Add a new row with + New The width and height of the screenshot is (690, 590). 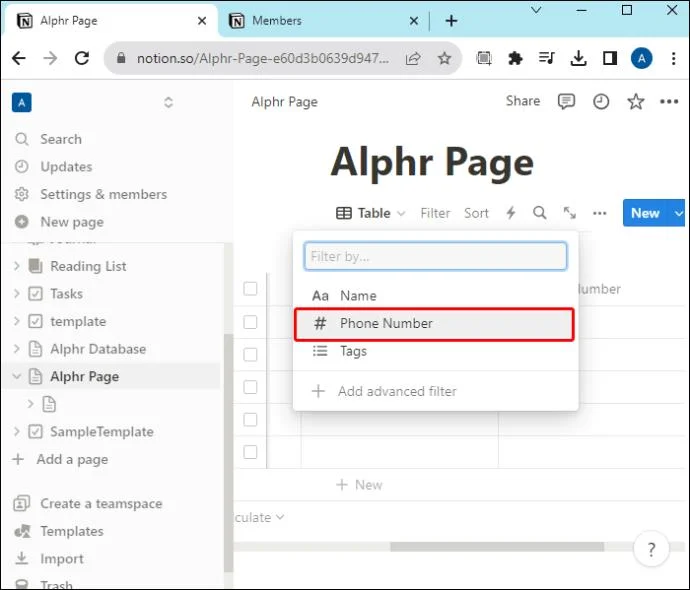[359, 485]
